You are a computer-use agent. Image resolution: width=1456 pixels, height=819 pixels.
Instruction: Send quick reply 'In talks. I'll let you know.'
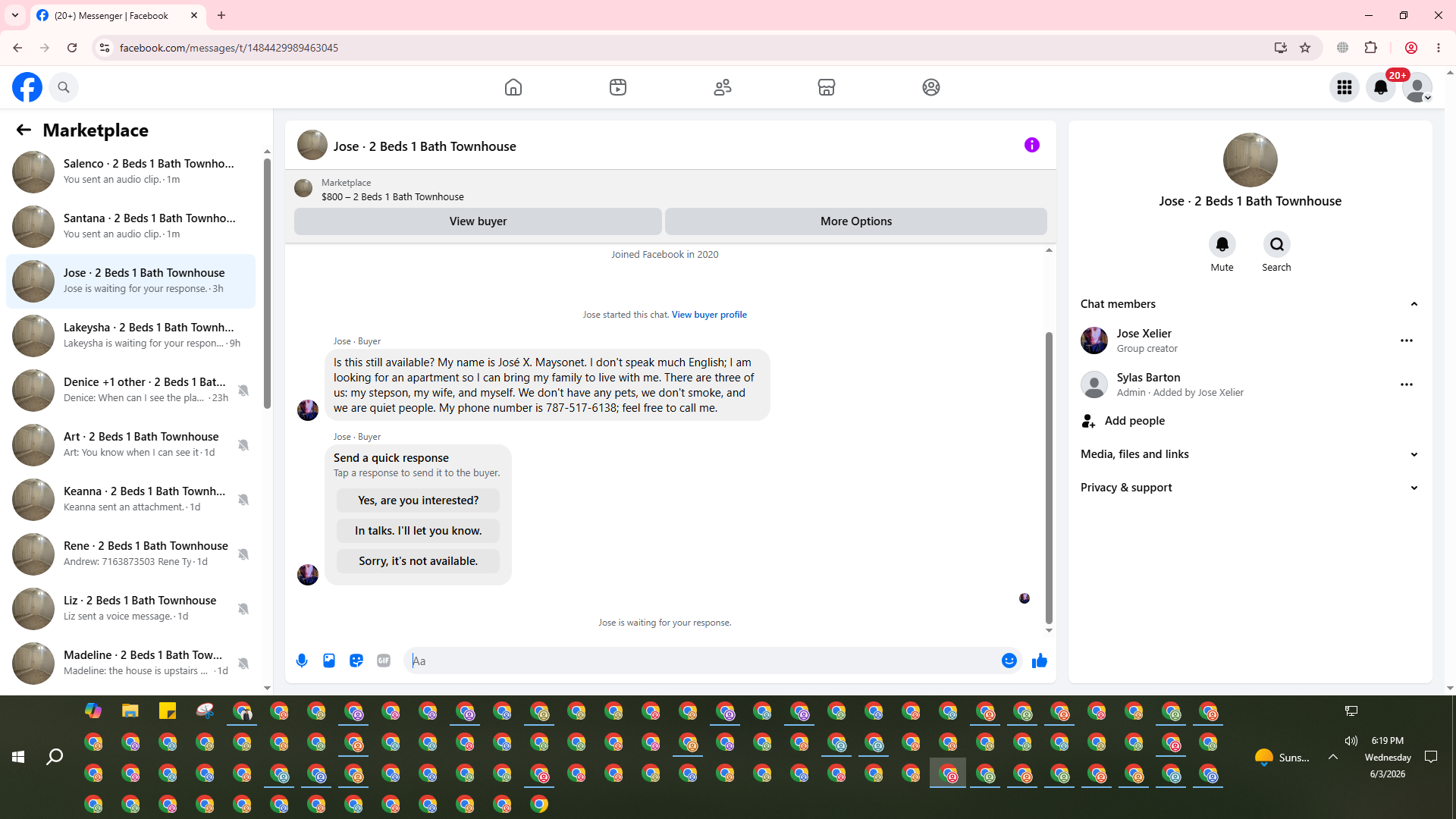419,531
